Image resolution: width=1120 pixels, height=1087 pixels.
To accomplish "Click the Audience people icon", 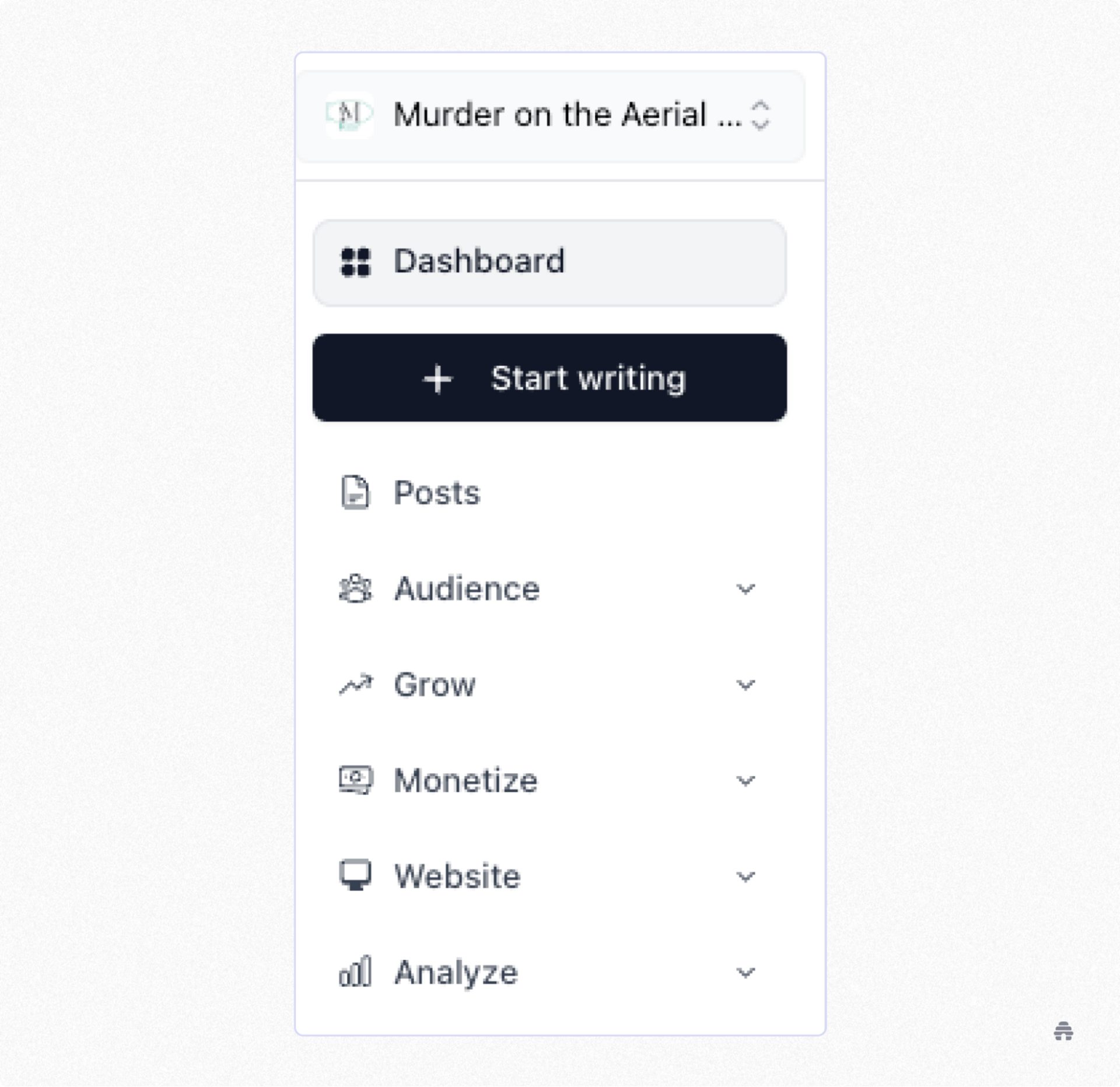I will pos(356,589).
